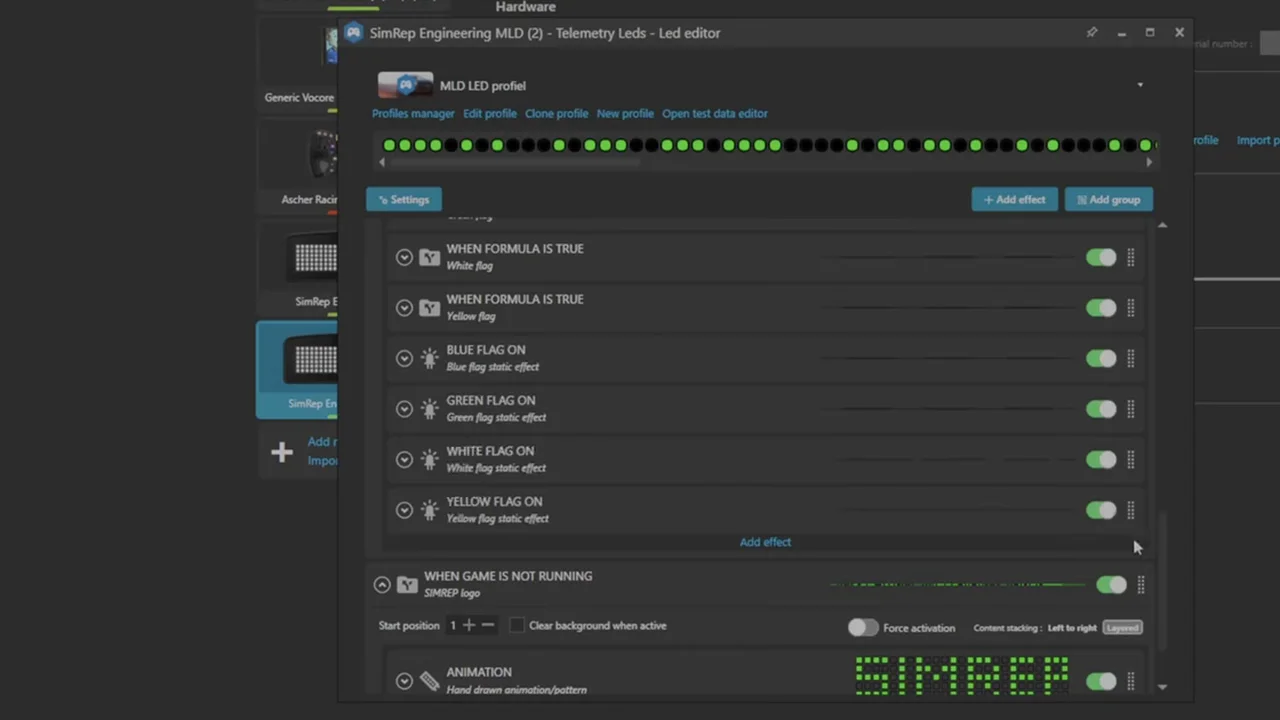This screenshot has width=1280, height=720.
Task: Click the MLD LED profile thumbnail image
Action: pos(405,85)
